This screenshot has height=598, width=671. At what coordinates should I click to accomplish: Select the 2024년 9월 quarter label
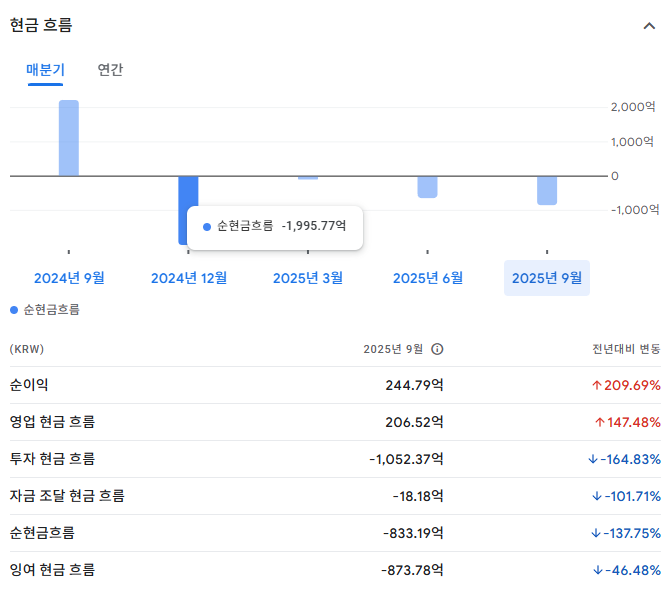click(69, 278)
